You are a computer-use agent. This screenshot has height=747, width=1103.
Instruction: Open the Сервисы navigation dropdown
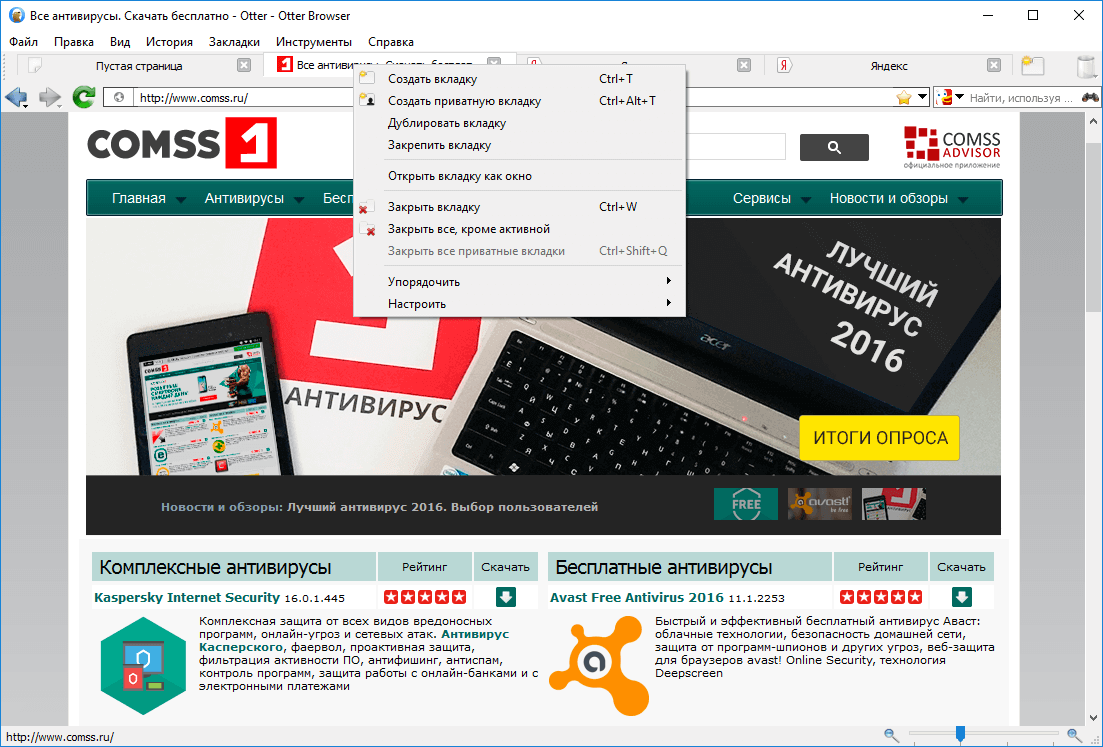tap(772, 198)
